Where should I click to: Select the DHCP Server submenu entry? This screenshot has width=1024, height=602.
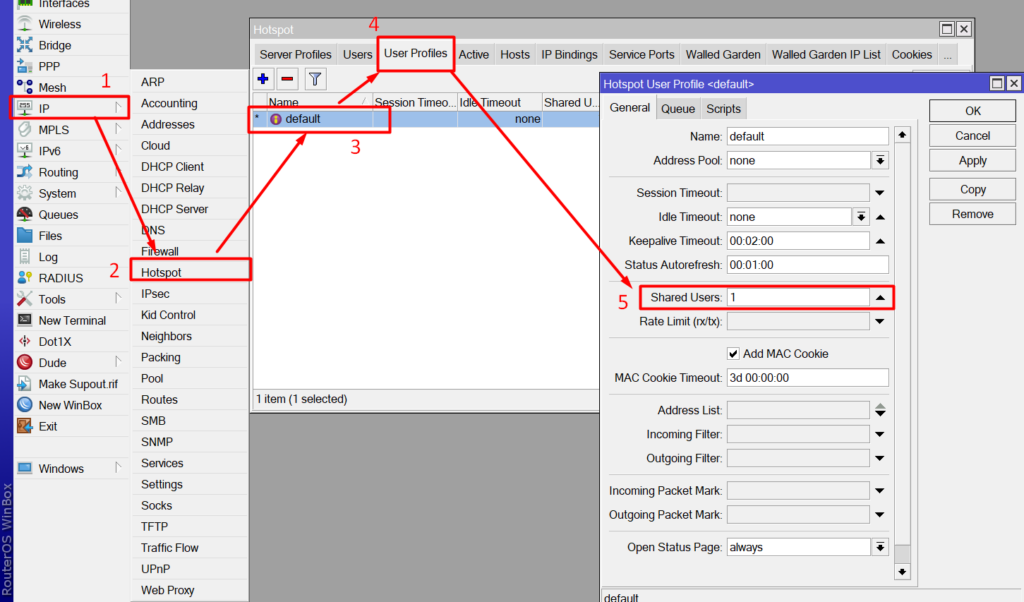click(x=189, y=209)
